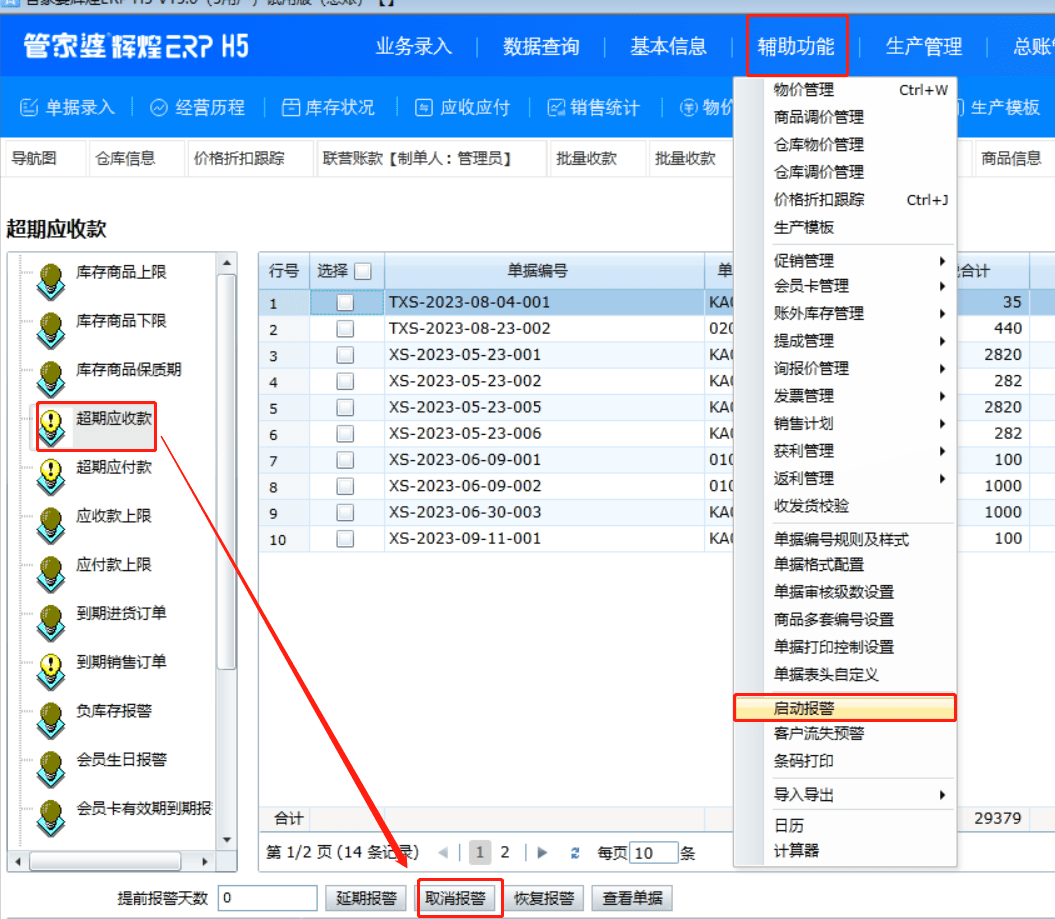1055x919 pixels.
Task: Click the 到期销售订单 warning bulb icon
Action: tap(51, 671)
